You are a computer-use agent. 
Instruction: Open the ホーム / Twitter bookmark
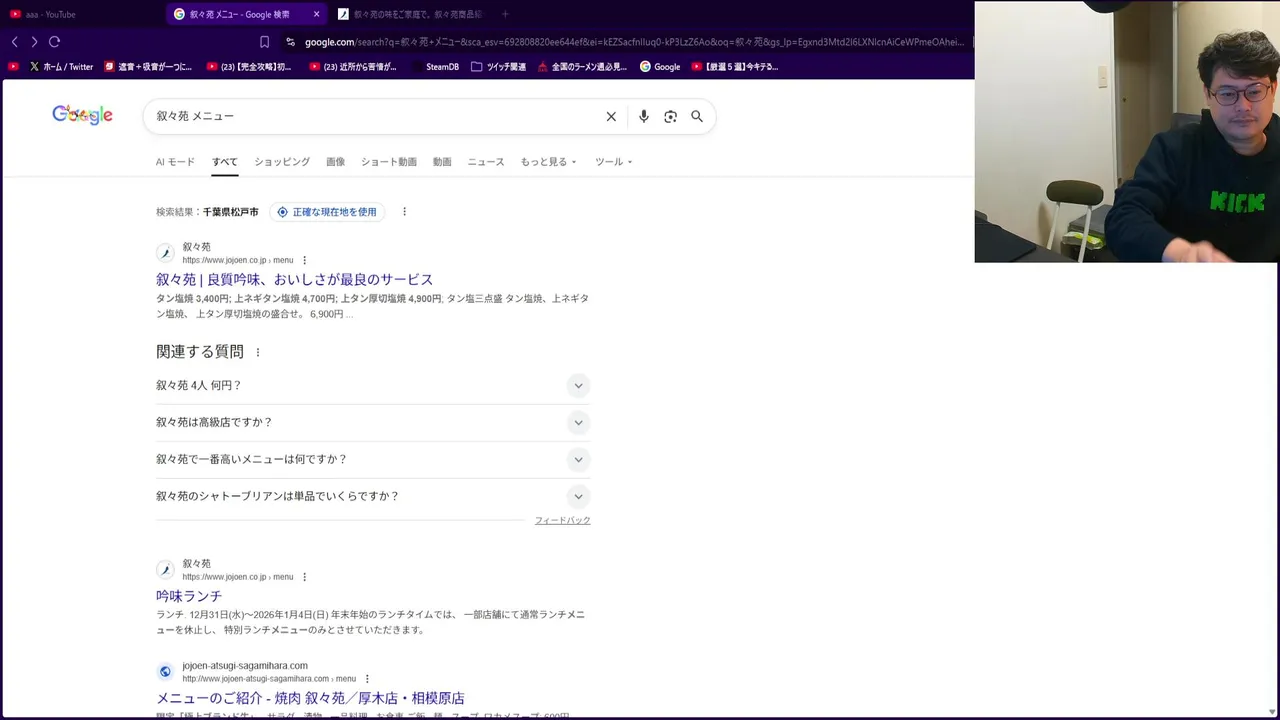coord(61,67)
